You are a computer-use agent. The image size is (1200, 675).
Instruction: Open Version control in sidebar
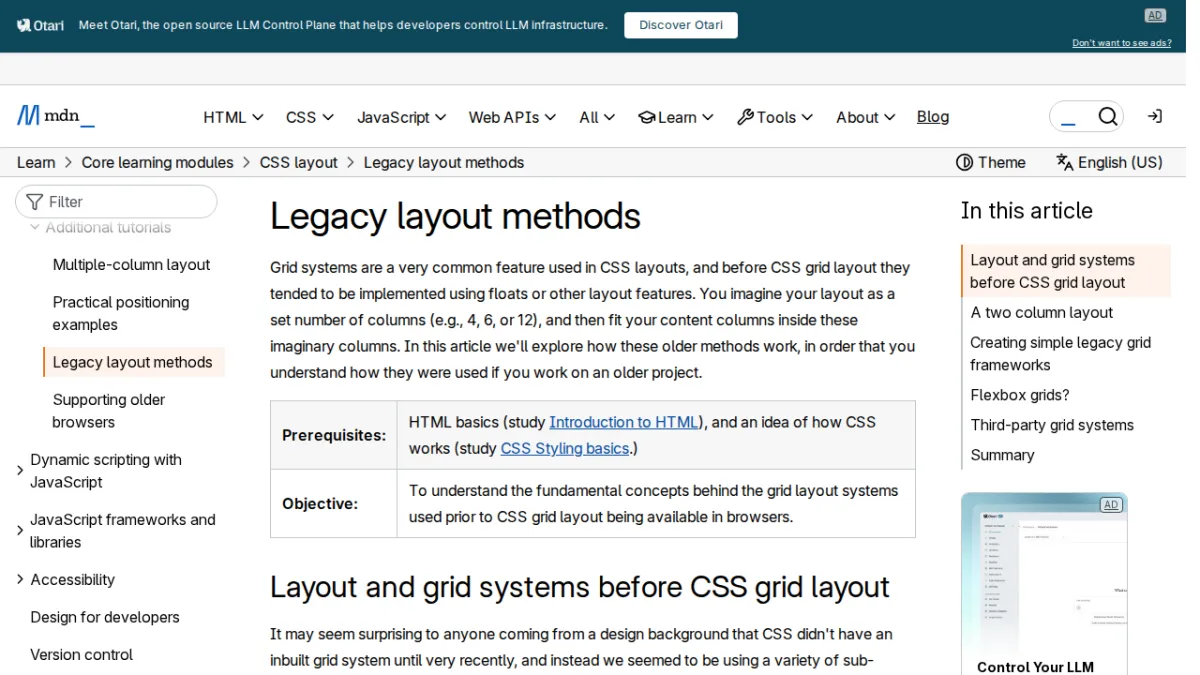click(81, 654)
